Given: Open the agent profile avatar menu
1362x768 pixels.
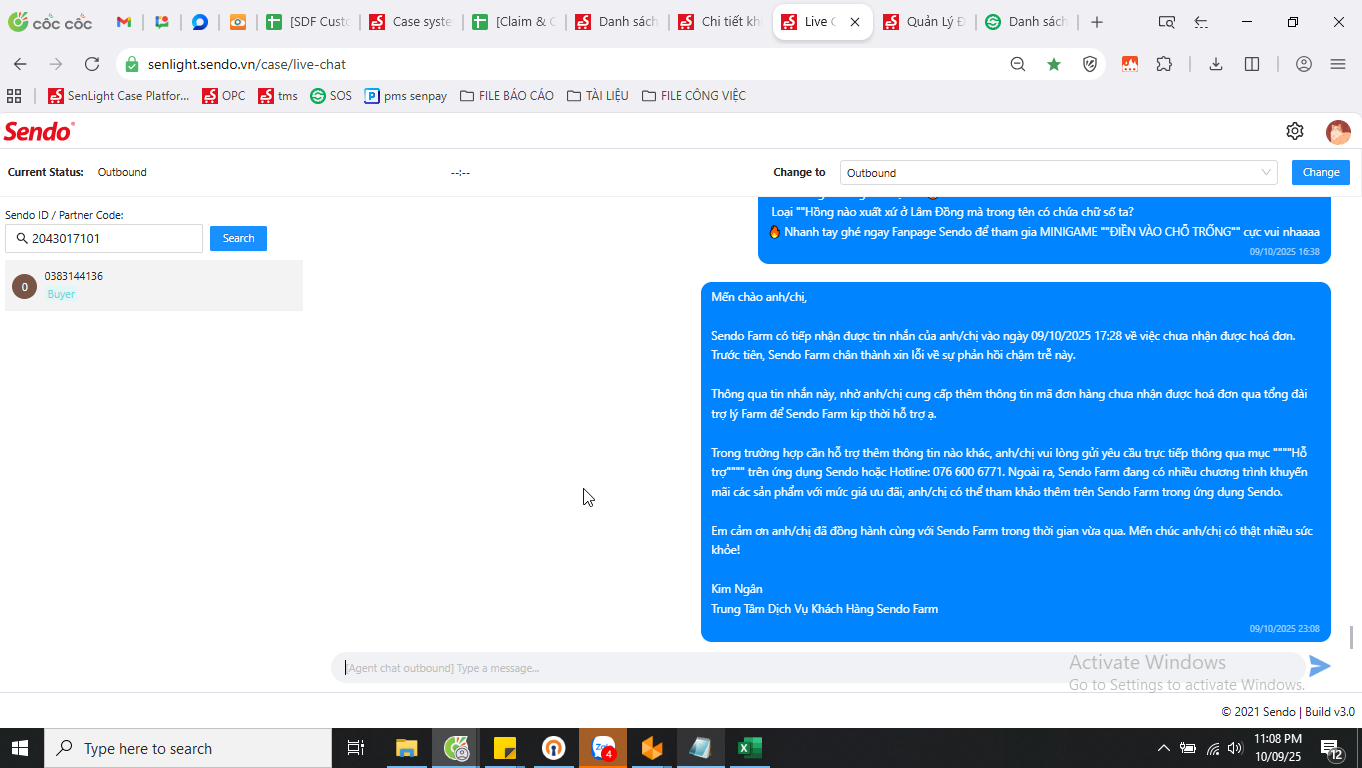Looking at the screenshot, I should click(1338, 132).
